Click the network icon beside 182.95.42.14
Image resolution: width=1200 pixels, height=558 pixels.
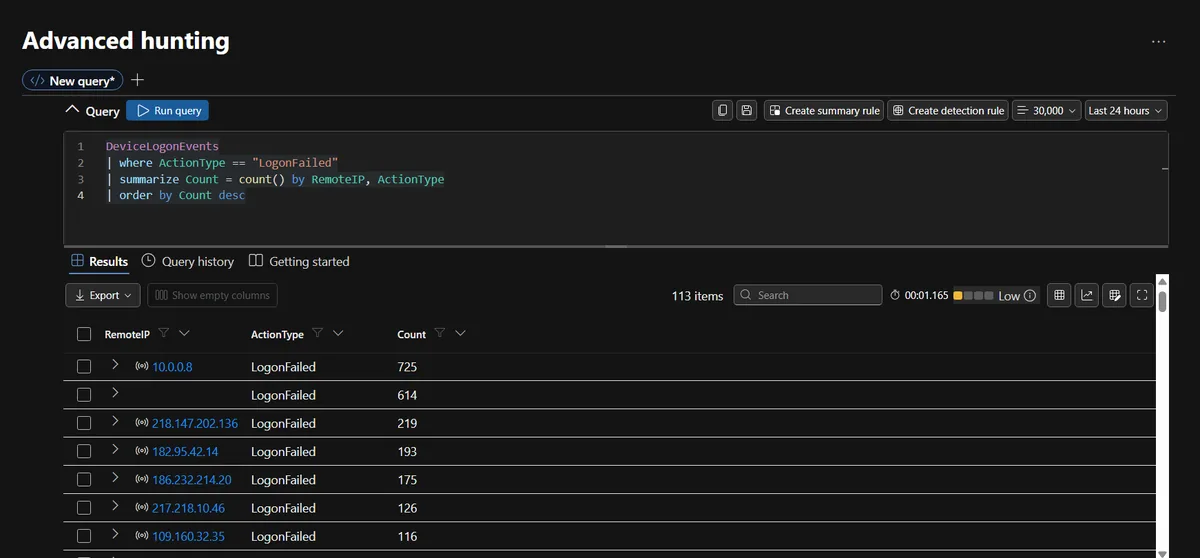click(141, 452)
